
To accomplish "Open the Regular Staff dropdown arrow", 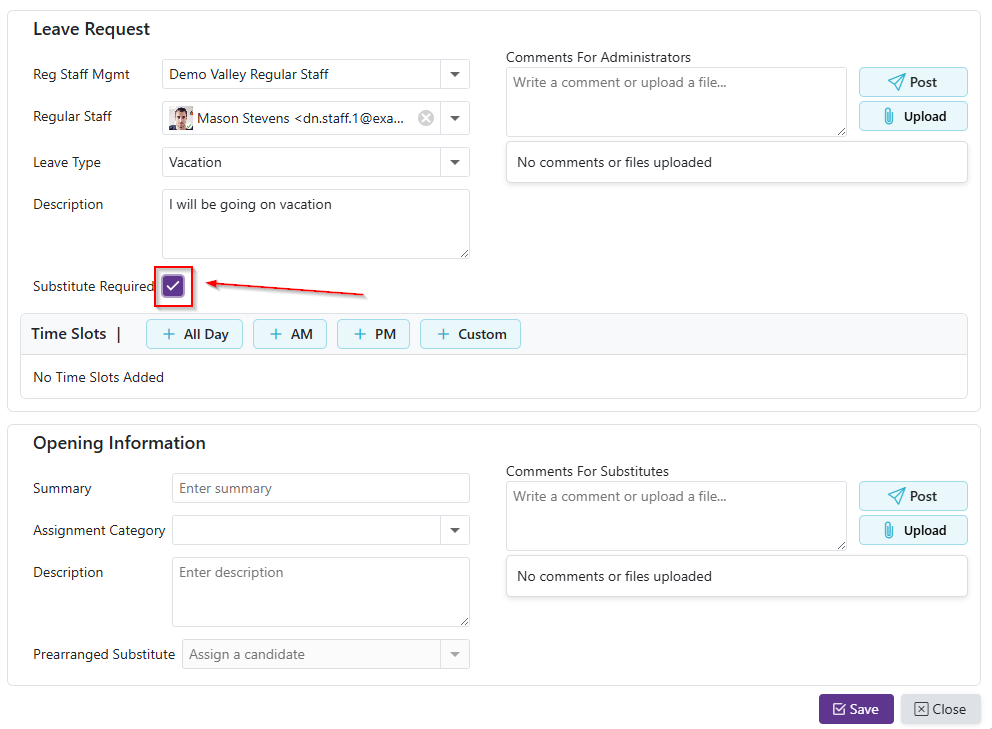I will pos(455,118).
